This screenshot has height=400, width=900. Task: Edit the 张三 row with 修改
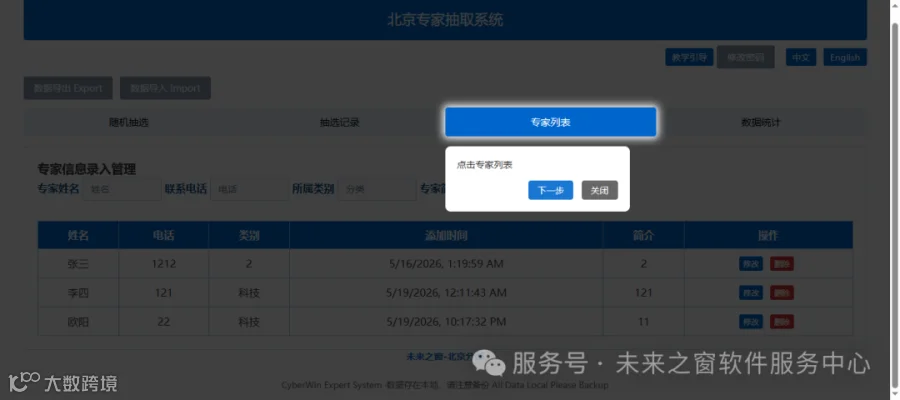pos(751,264)
